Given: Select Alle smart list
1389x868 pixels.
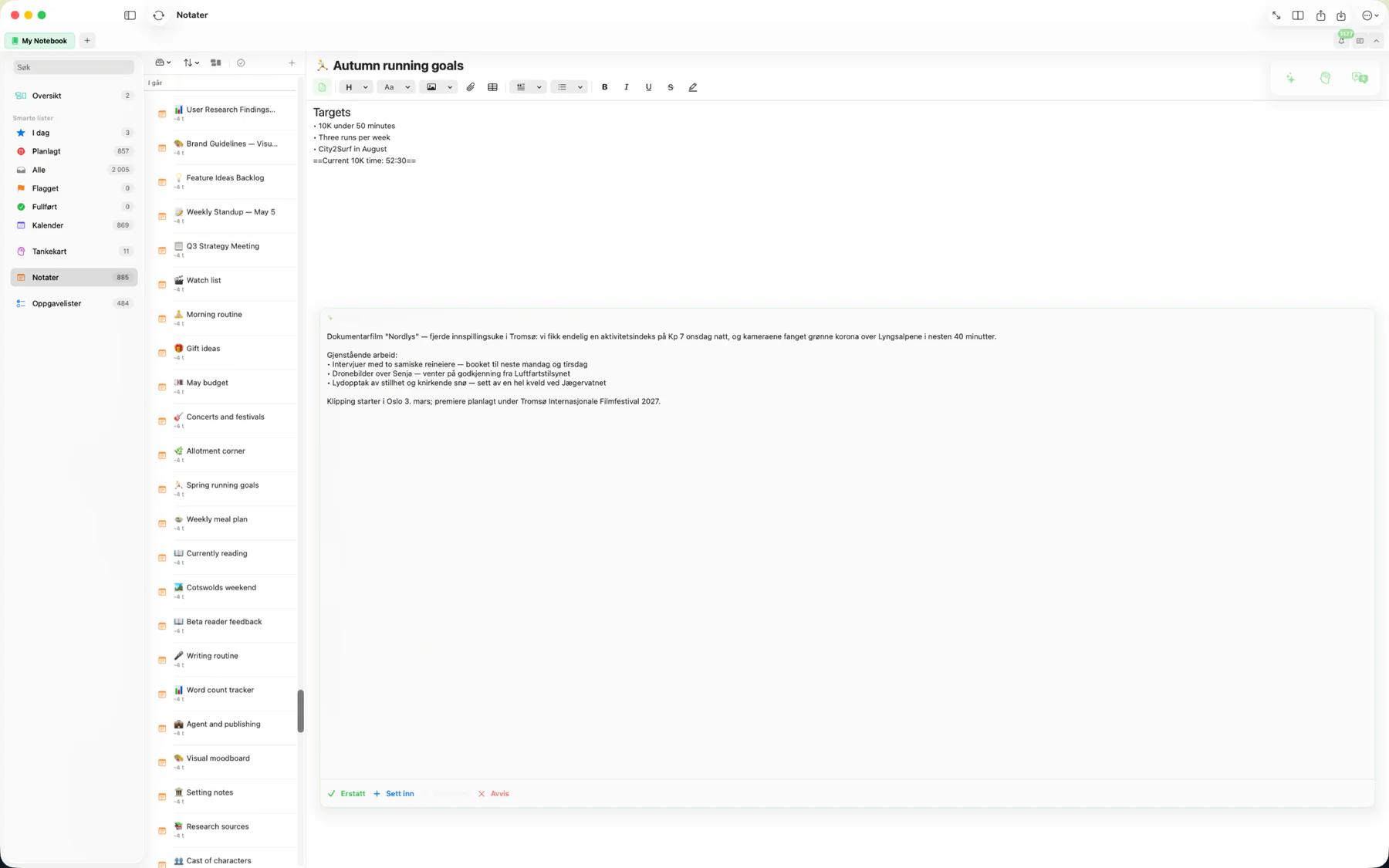Looking at the screenshot, I should coord(73,170).
